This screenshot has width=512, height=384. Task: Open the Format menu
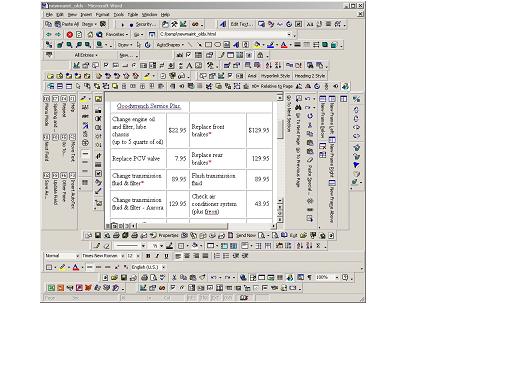tap(102, 15)
